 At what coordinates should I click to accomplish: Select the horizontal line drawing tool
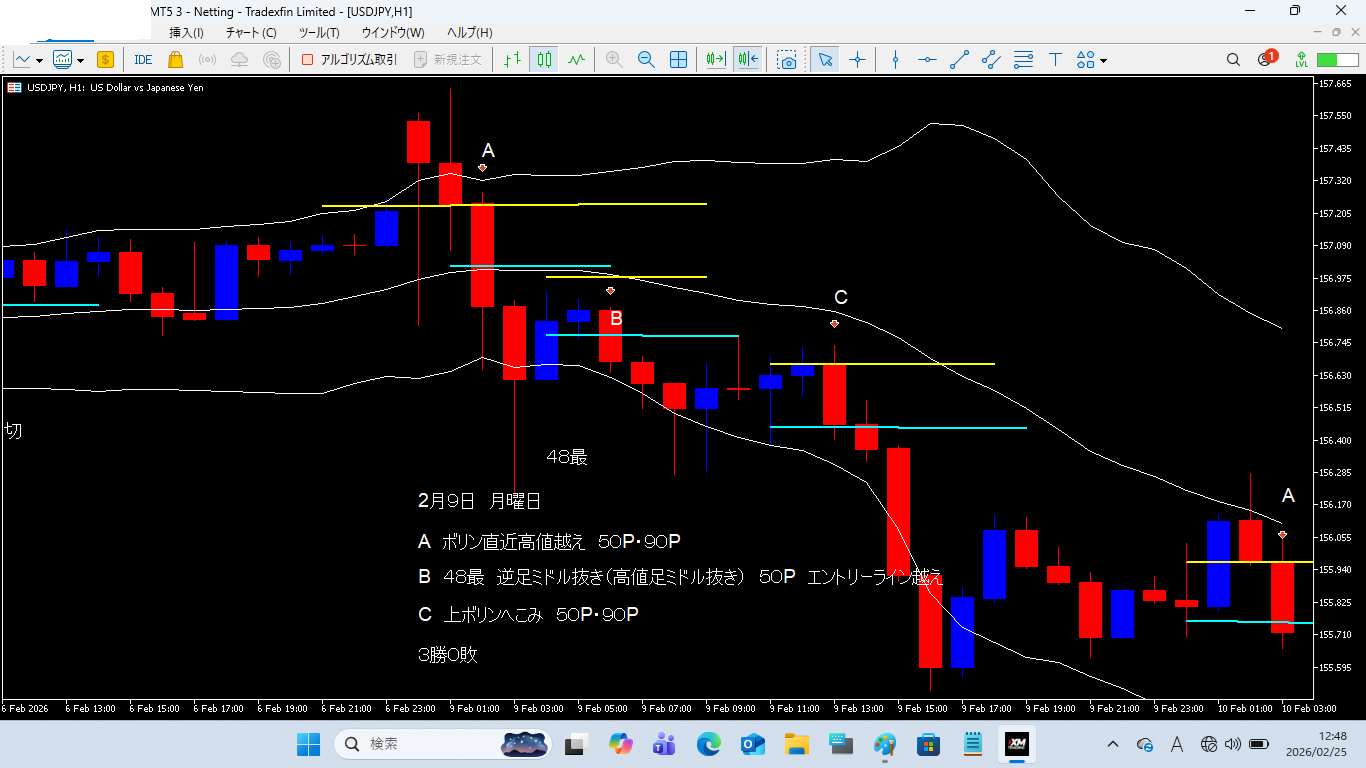point(927,60)
